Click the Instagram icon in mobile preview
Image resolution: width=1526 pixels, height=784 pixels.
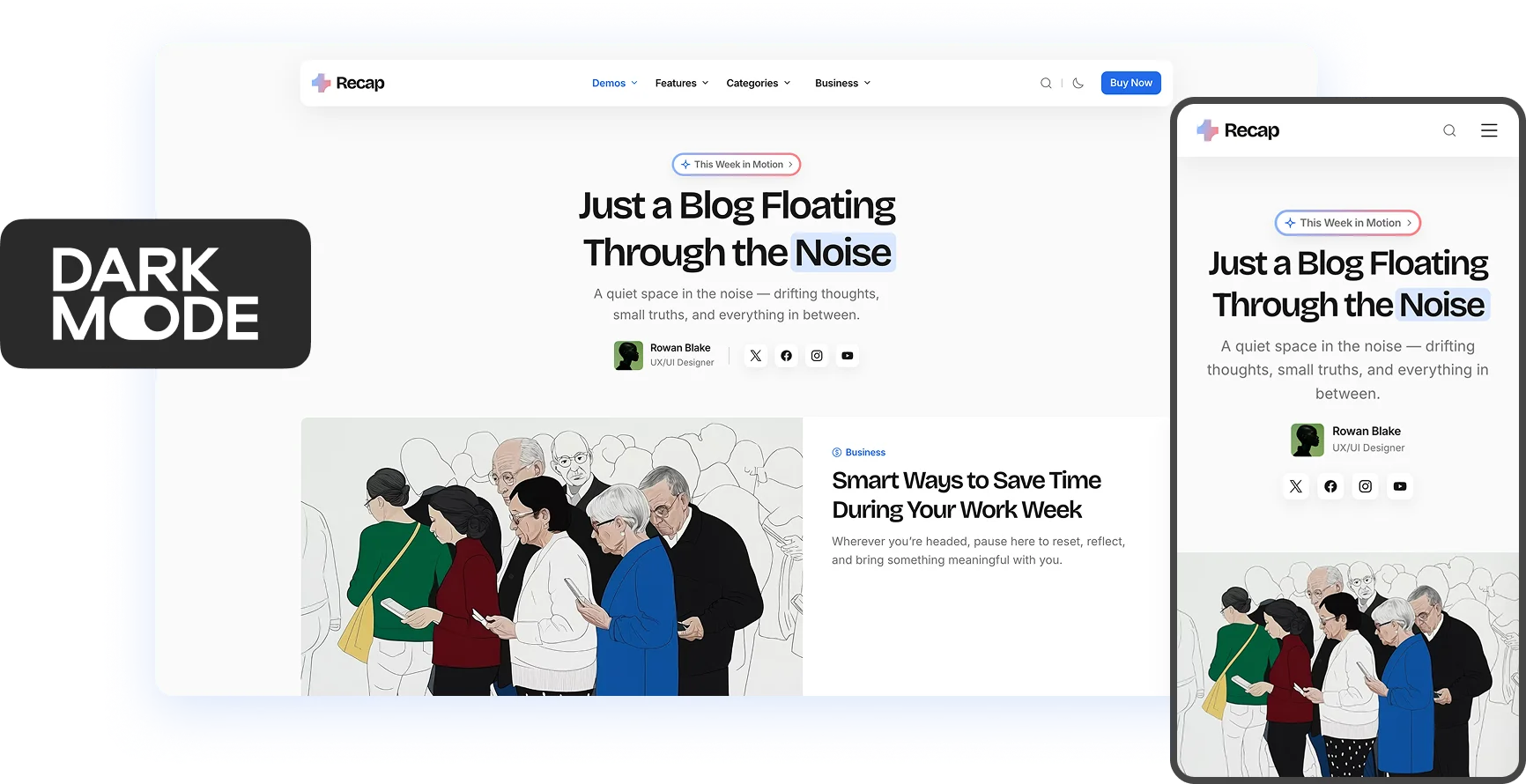[1365, 486]
